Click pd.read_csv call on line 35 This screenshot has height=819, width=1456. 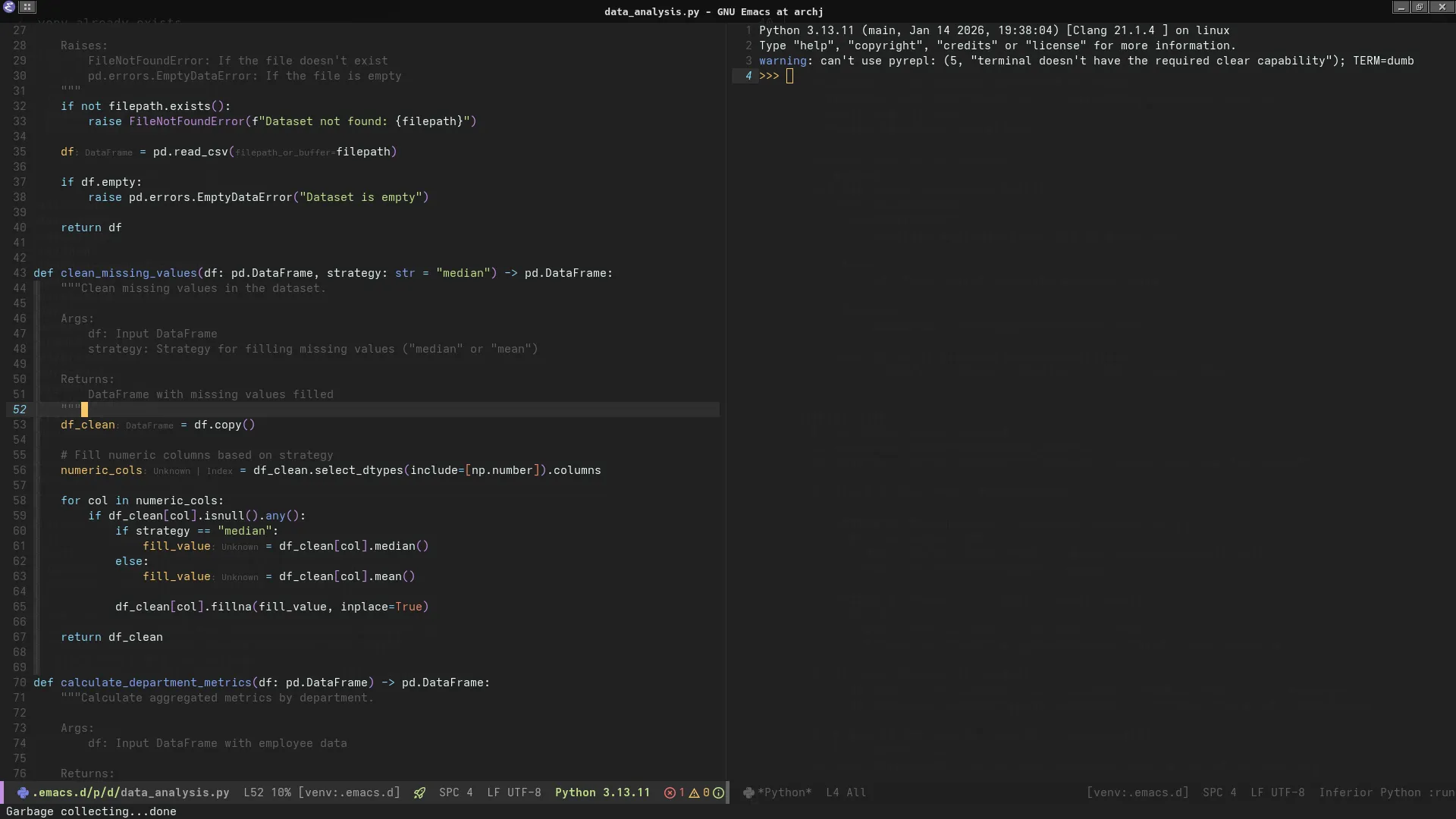[275, 152]
